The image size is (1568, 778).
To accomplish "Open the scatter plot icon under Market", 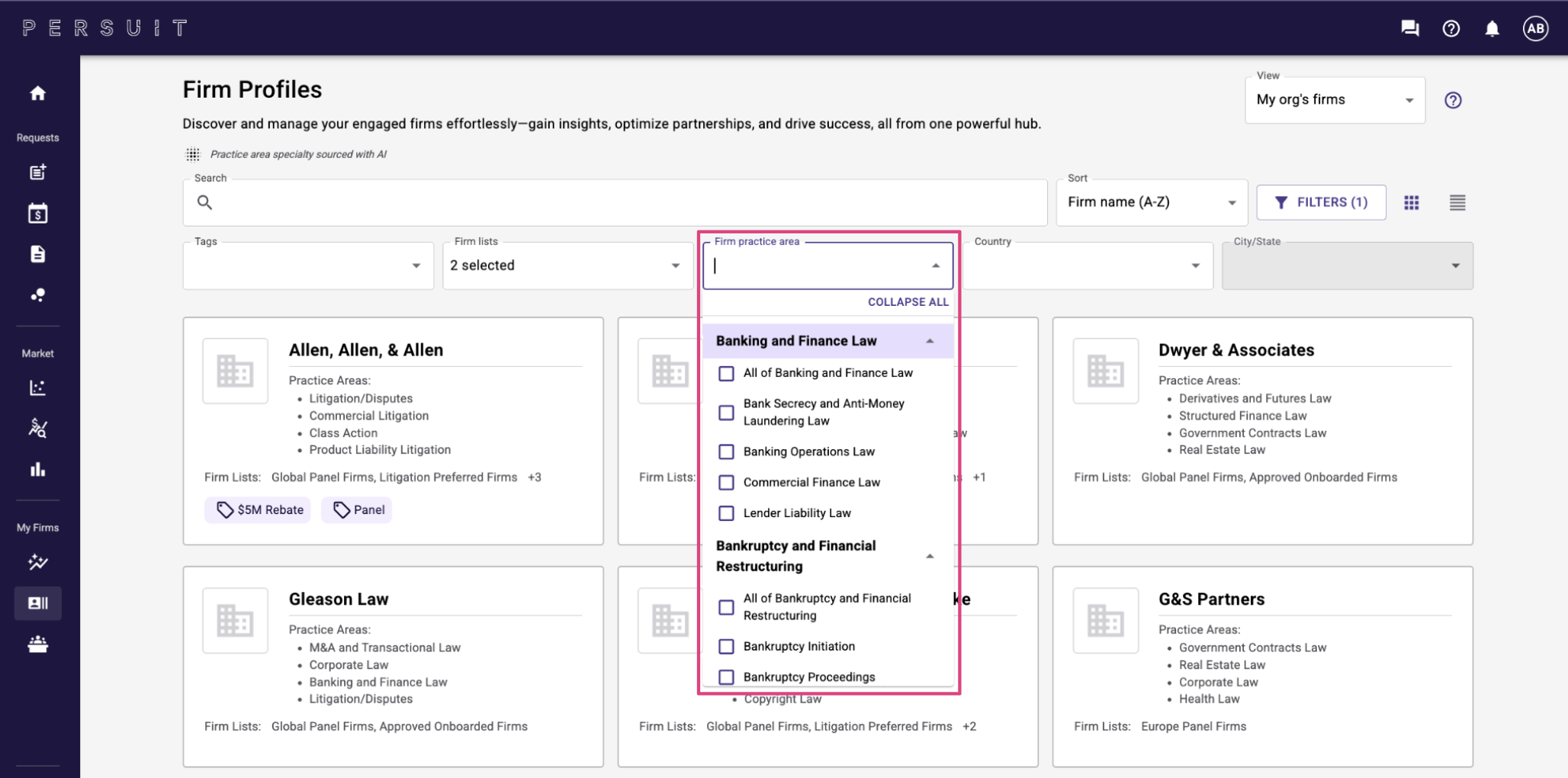I will tap(37, 387).
